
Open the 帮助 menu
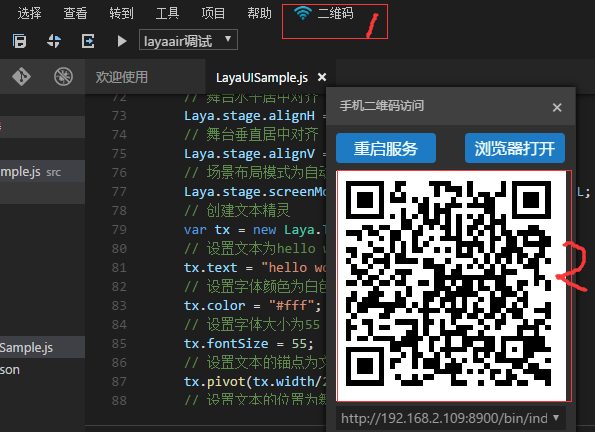(x=259, y=13)
